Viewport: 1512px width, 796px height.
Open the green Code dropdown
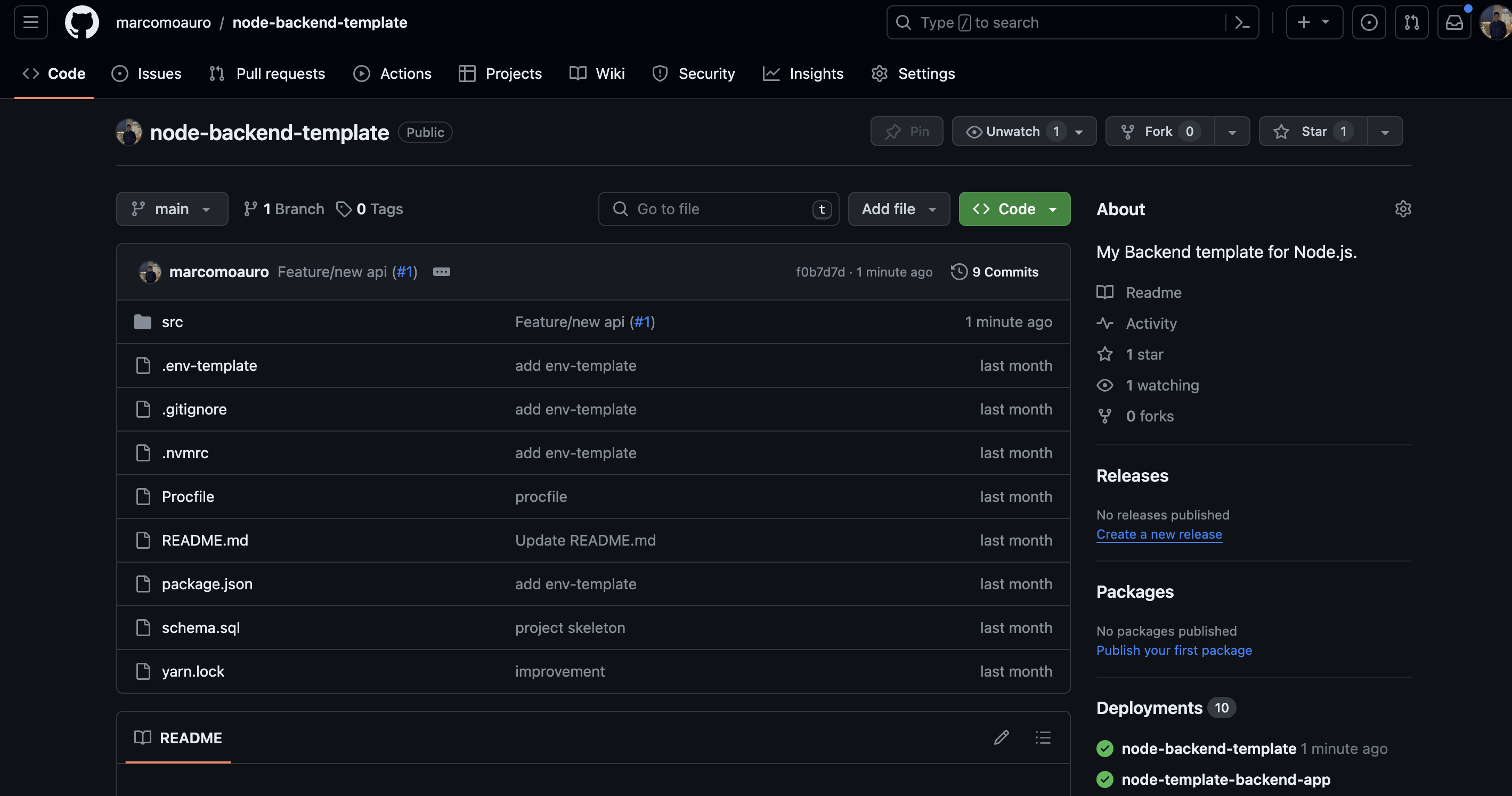(1014, 208)
